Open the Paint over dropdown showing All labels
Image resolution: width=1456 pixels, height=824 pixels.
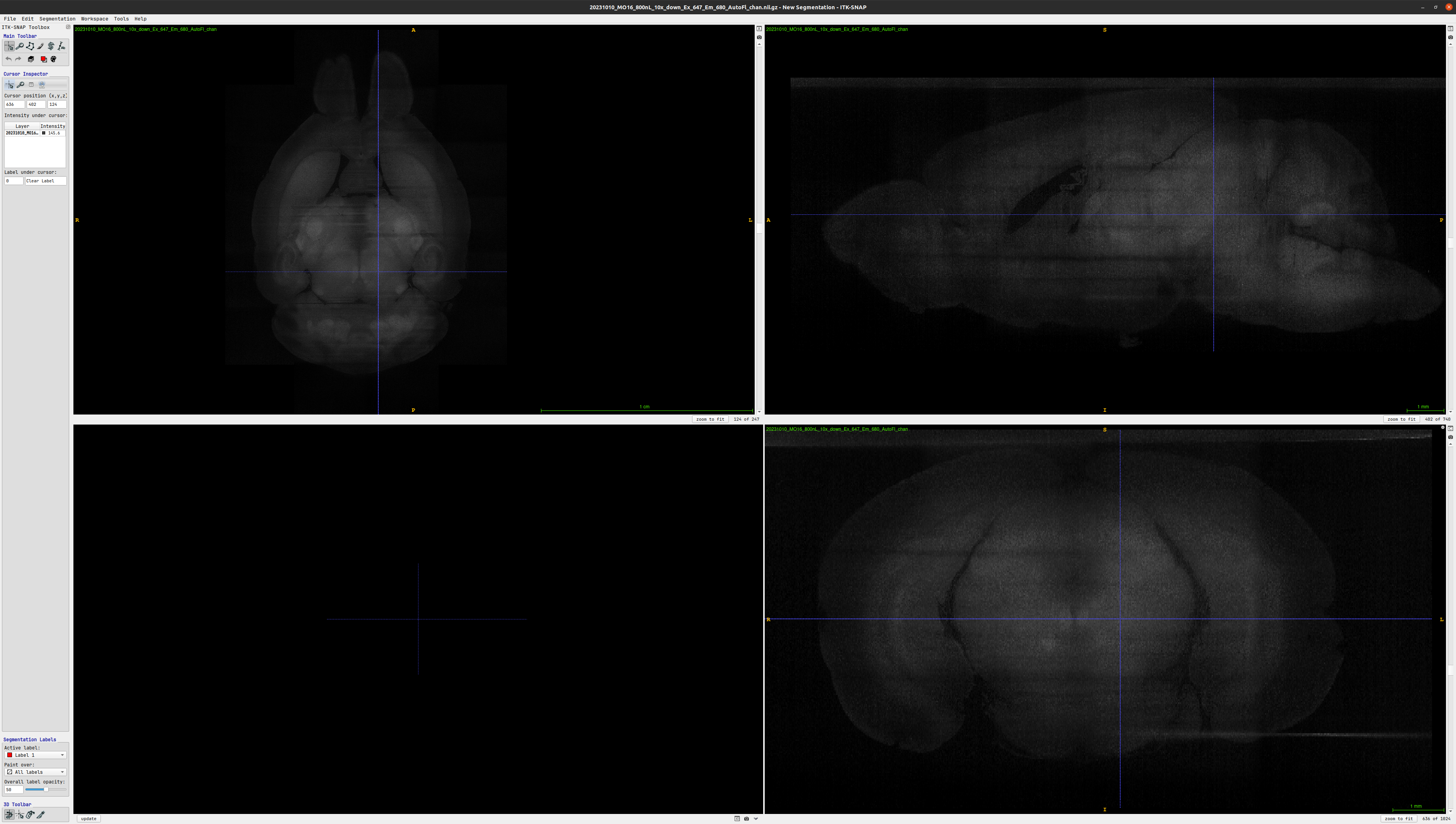click(36, 772)
